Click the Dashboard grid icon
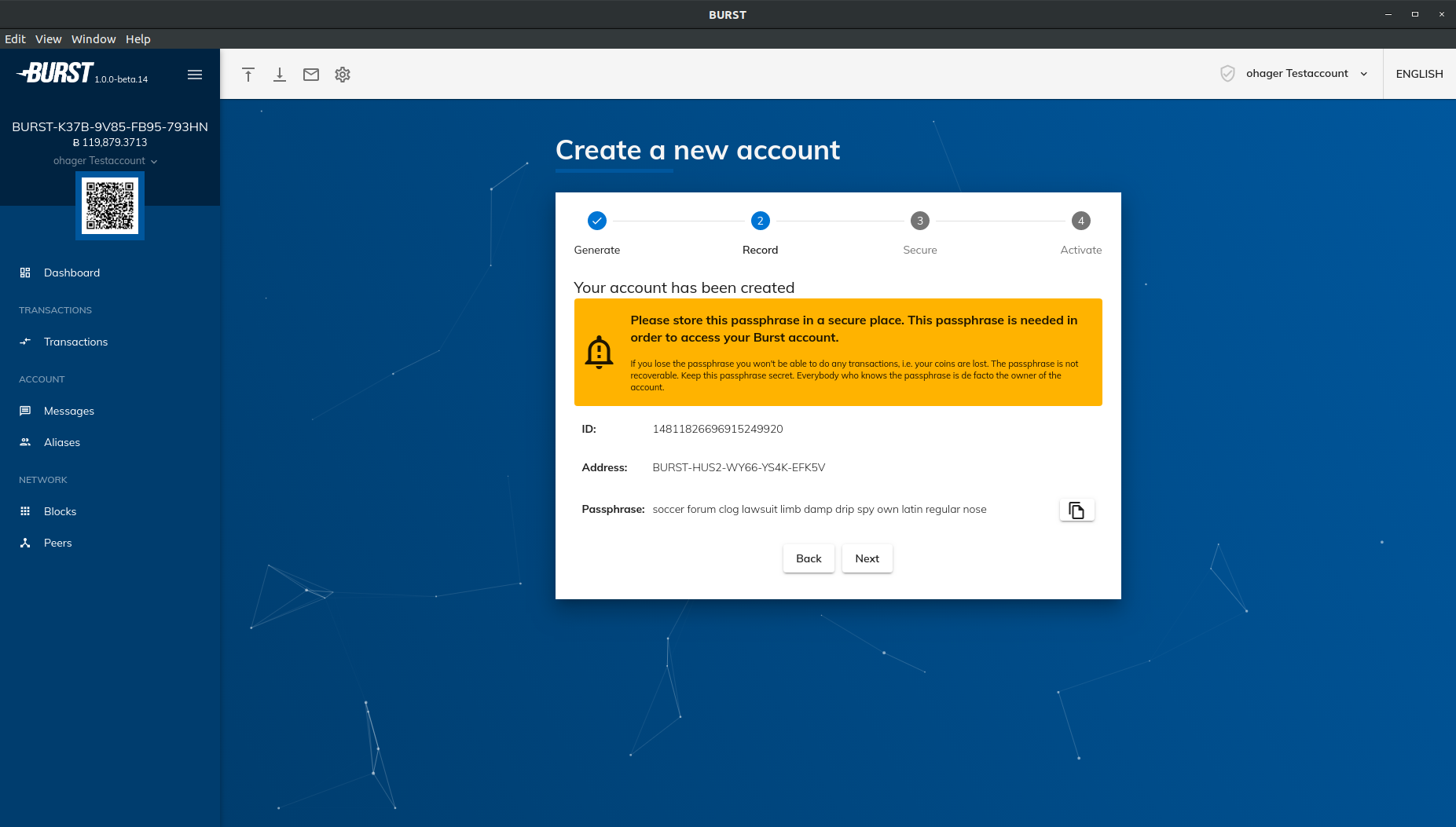This screenshot has width=1456, height=827. (25, 273)
